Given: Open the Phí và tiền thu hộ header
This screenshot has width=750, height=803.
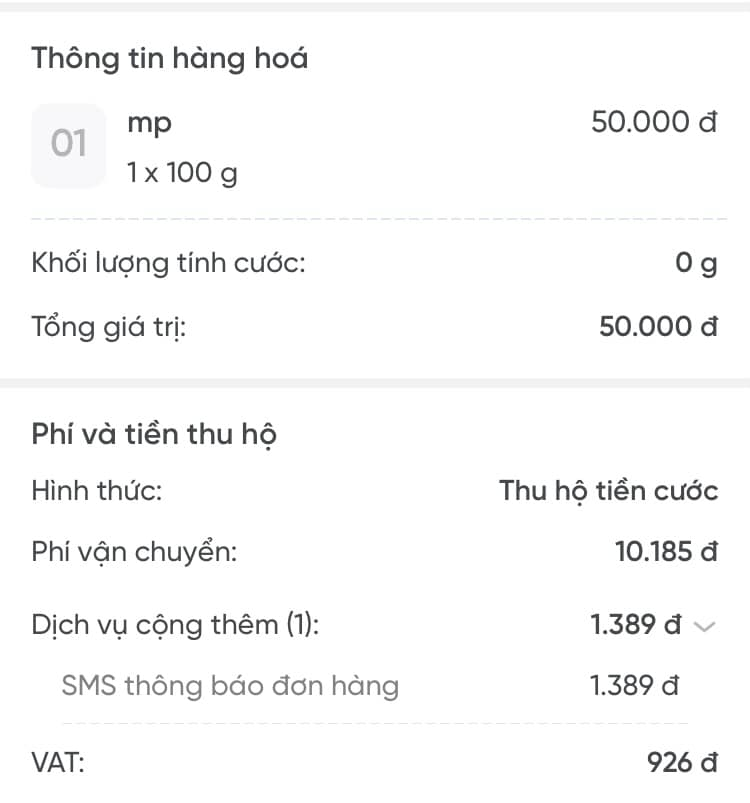Looking at the screenshot, I should (154, 434).
